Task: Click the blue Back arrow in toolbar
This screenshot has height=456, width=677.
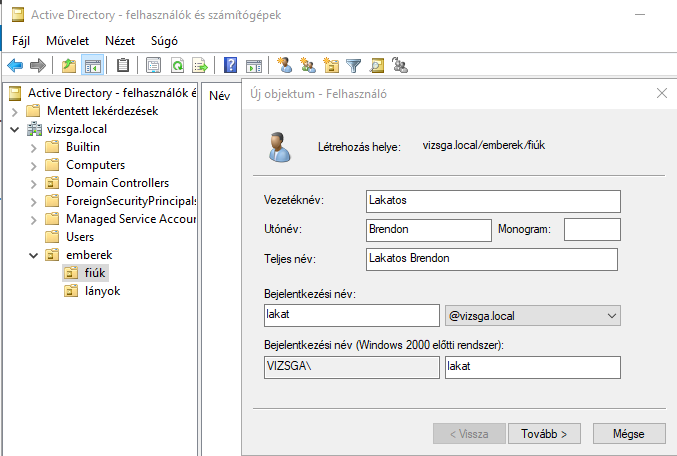Action: (x=15, y=66)
